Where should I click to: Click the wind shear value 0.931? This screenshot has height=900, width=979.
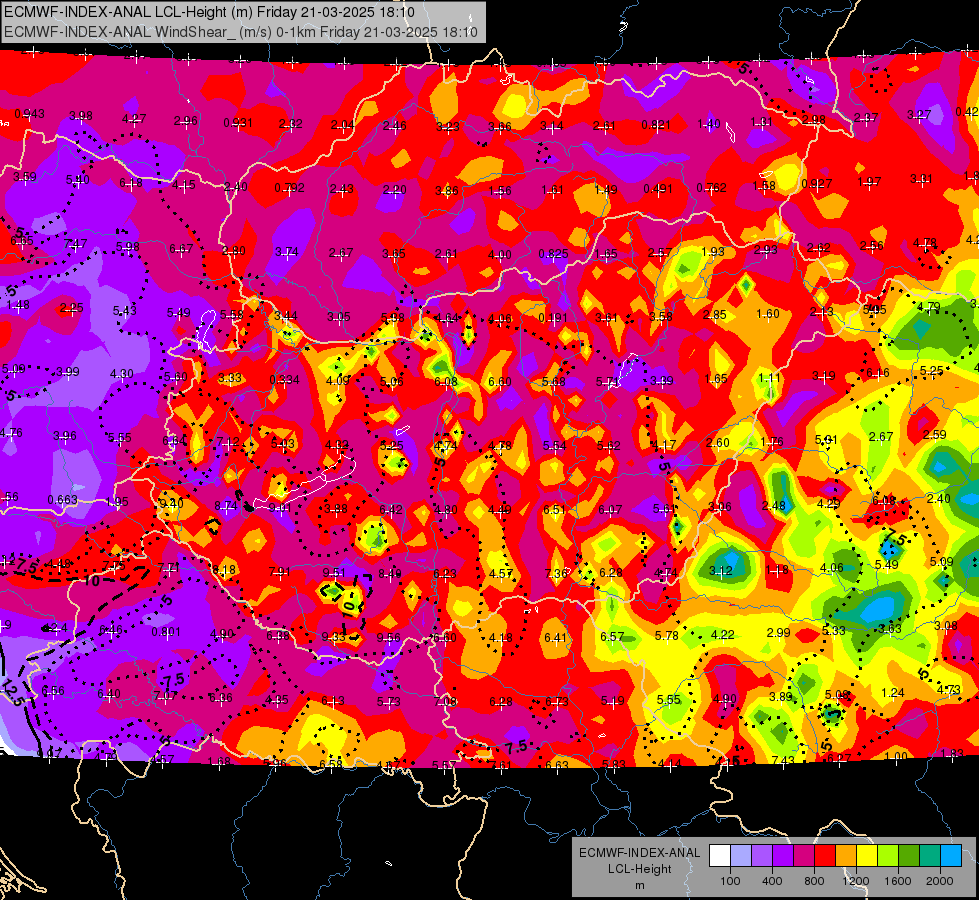pyautogui.click(x=238, y=122)
